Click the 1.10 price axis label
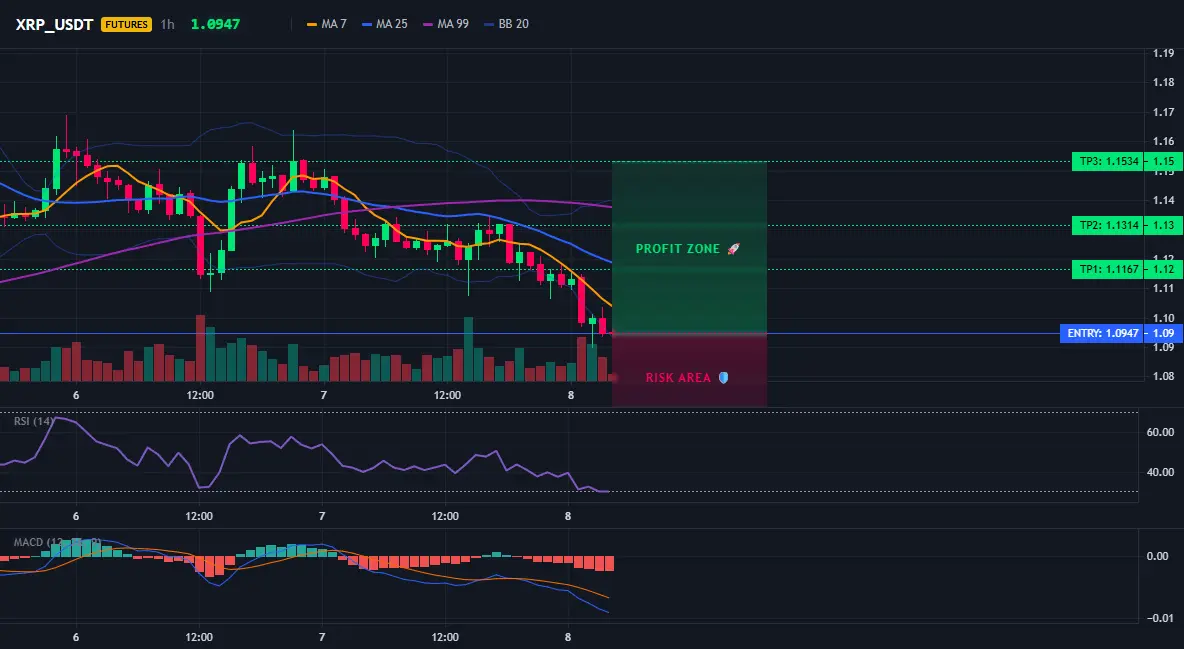The height and width of the screenshot is (649, 1184). (1164, 318)
